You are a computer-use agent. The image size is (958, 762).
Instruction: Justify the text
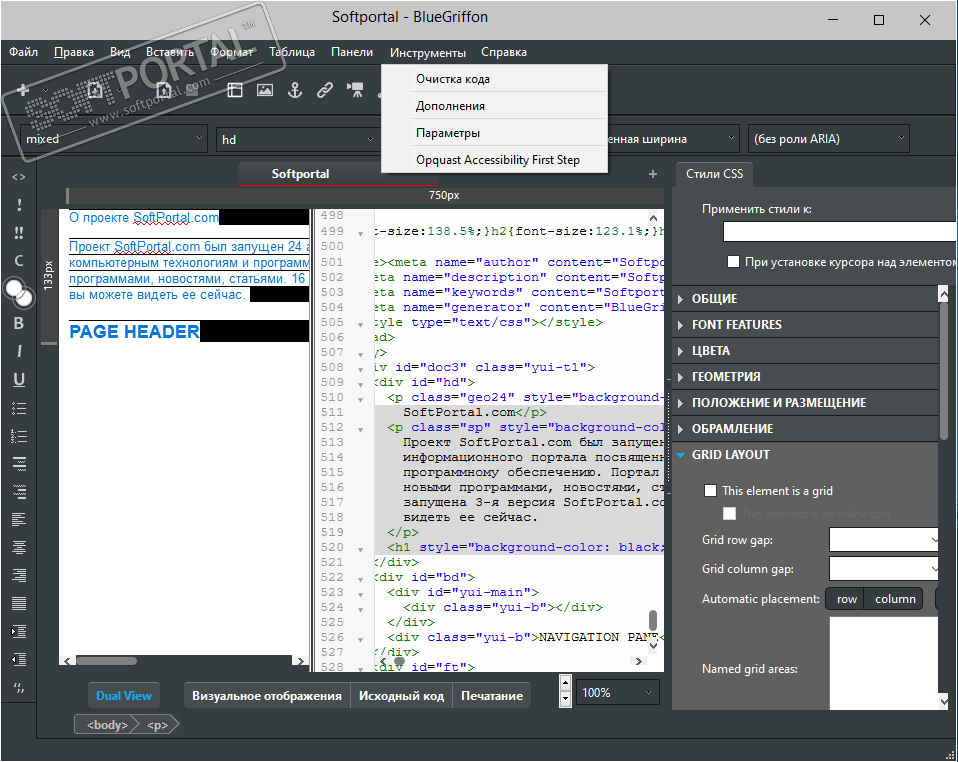[x=19, y=604]
